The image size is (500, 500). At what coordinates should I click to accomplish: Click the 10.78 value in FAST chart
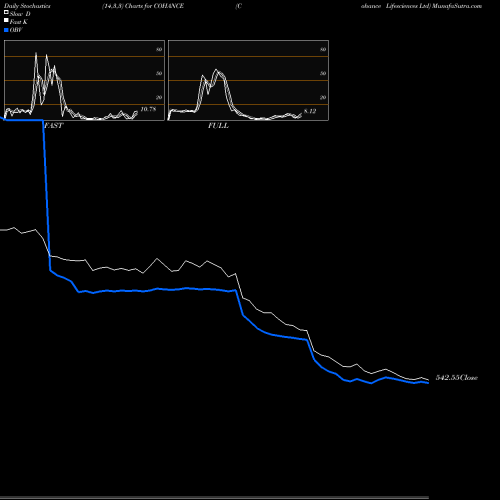pyautogui.click(x=148, y=109)
